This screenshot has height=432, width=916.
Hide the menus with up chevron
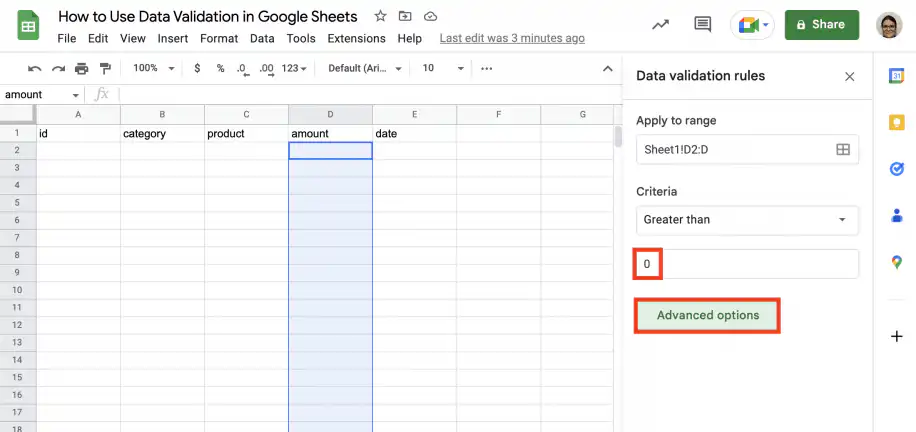[x=608, y=69]
